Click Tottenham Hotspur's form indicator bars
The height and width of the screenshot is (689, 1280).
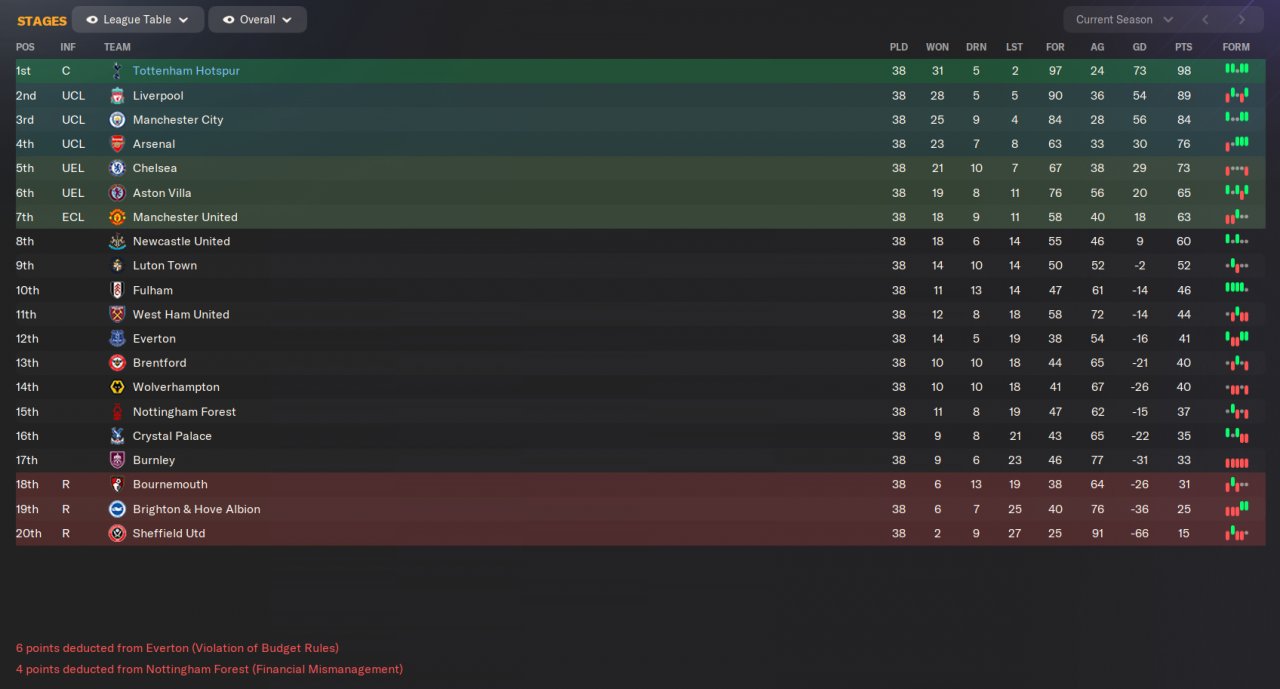(x=1236, y=70)
